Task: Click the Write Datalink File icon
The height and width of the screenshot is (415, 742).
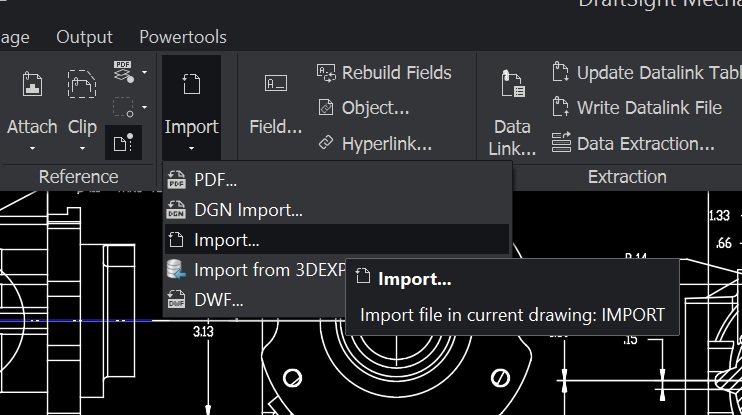Action: (x=560, y=107)
